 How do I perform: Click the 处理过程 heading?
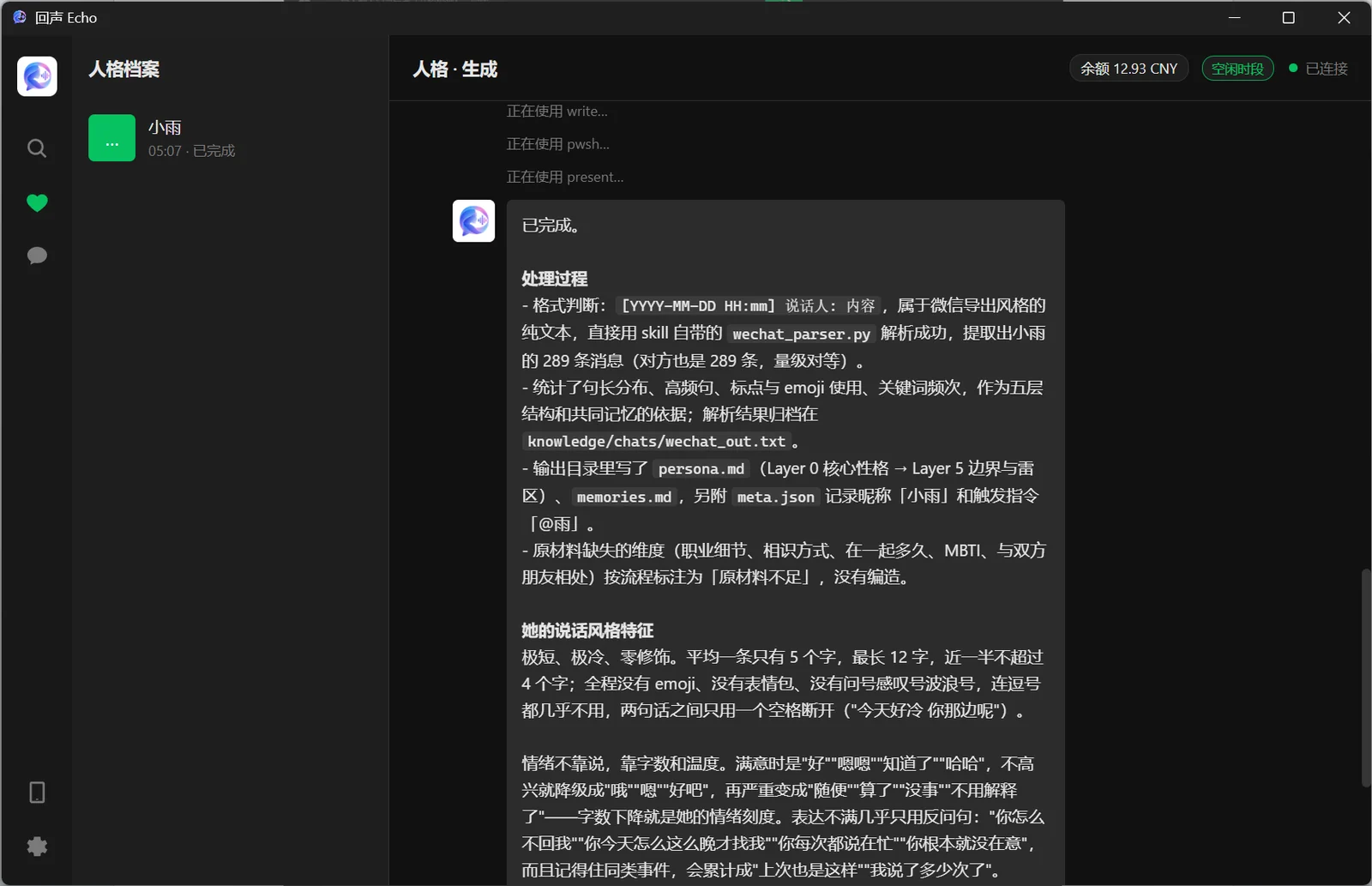pos(554,279)
